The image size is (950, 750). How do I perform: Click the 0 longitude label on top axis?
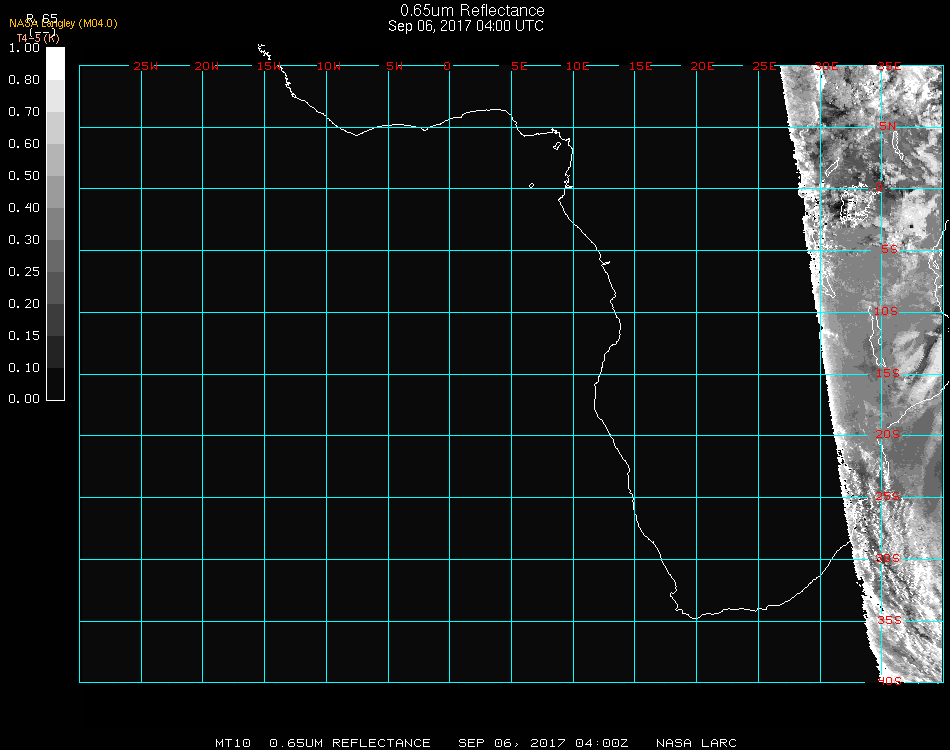(x=447, y=66)
